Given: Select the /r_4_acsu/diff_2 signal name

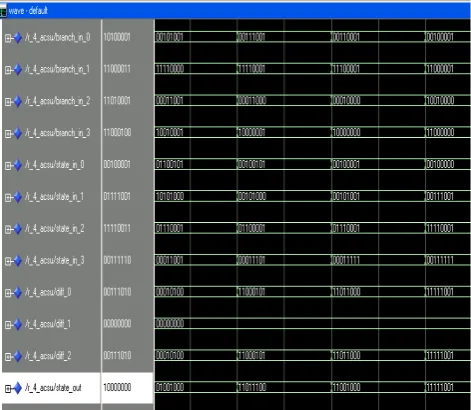Looking at the screenshot, I should coord(48,356).
